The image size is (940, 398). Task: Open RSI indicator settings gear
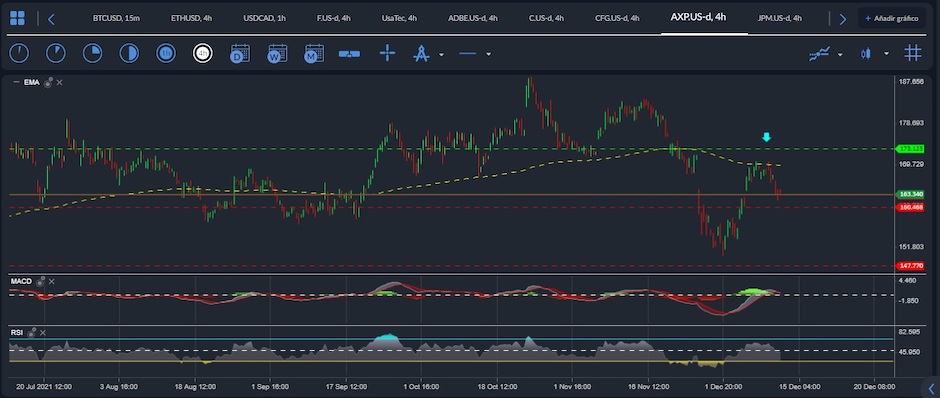coord(31,332)
